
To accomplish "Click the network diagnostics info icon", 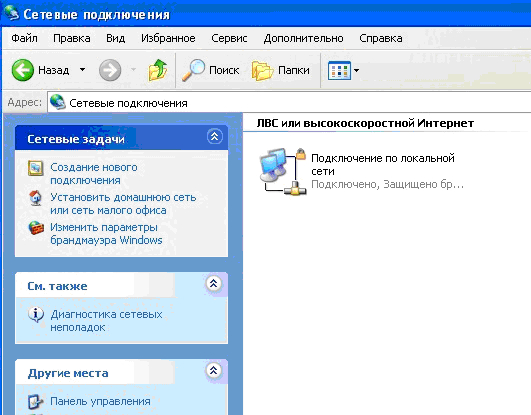I will point(36,314).
